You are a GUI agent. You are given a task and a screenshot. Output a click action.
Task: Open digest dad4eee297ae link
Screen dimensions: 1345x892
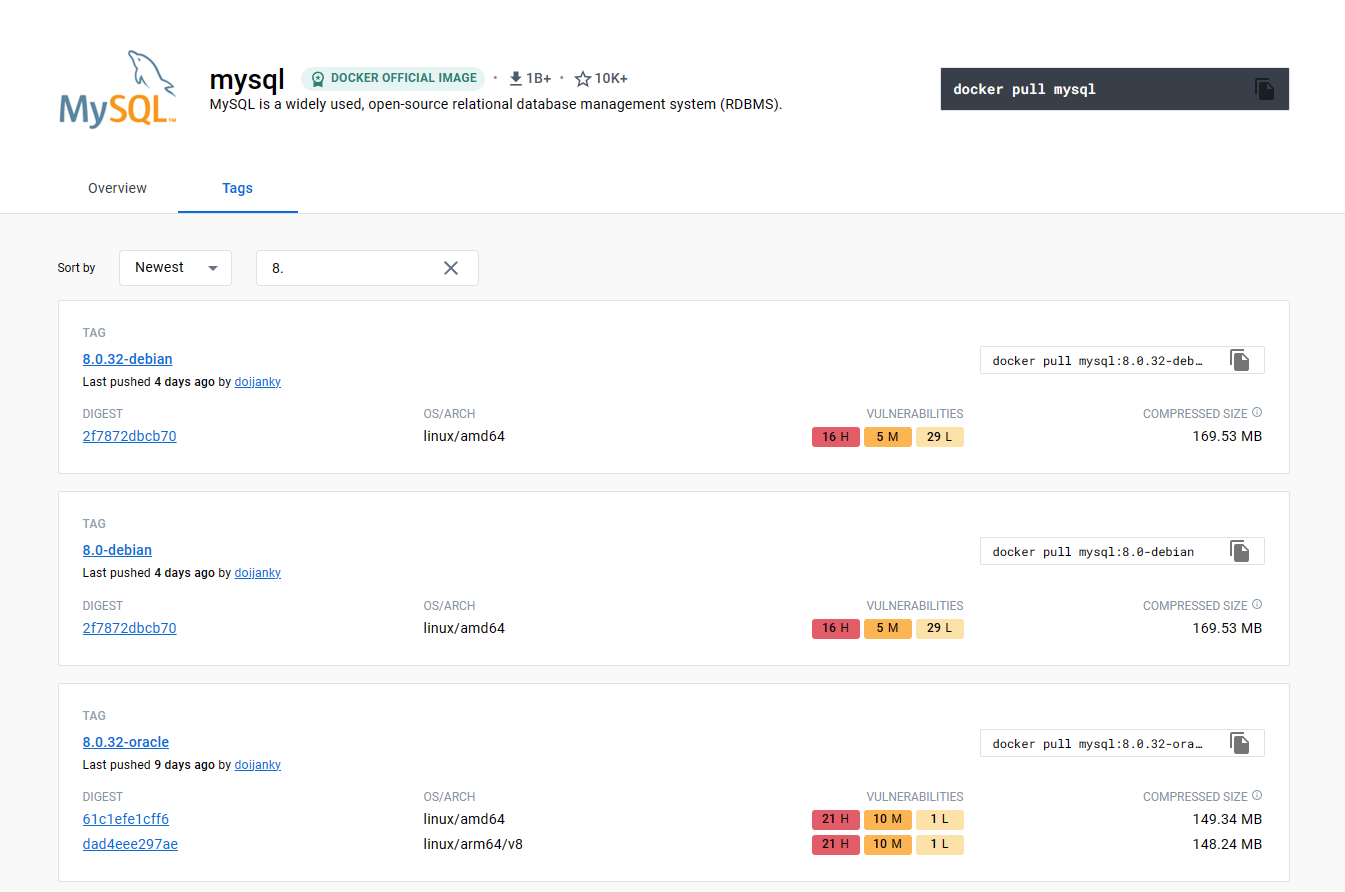(x=130, y=844)
